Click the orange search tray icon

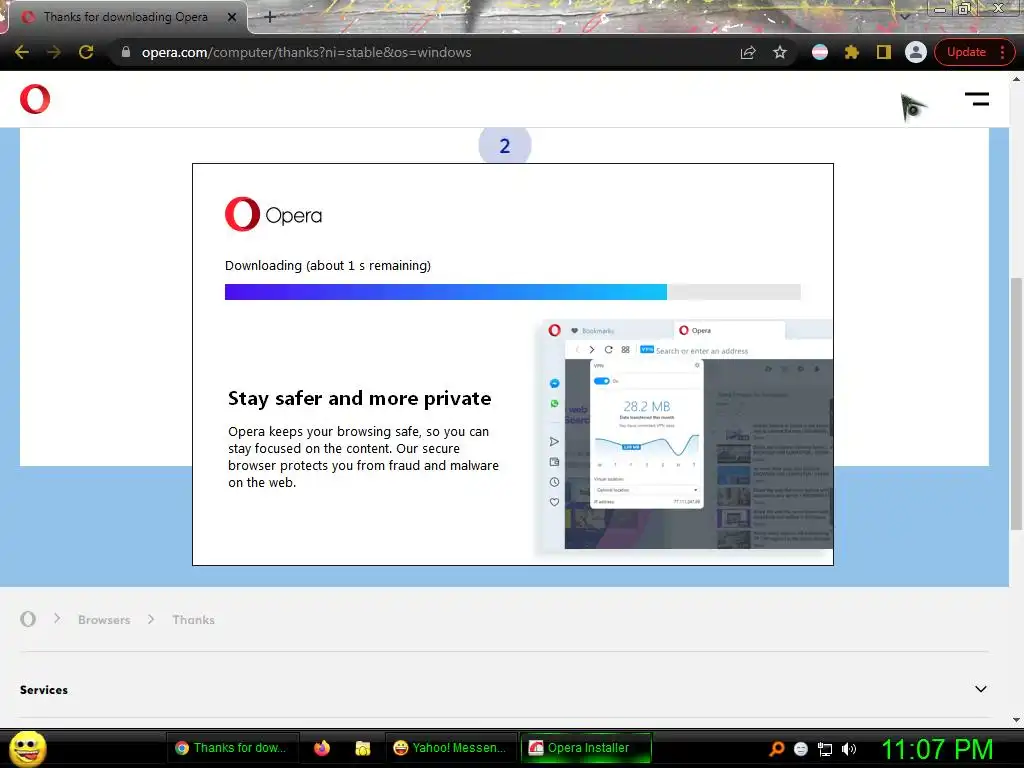[x=776, y=748]
